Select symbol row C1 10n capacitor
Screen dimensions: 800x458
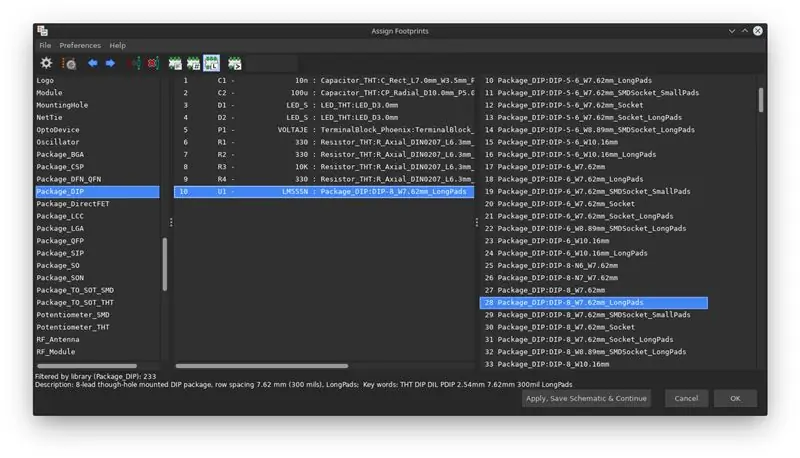coord(324,81)
